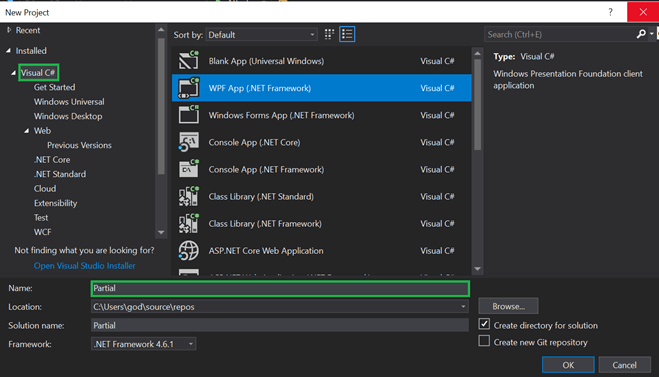This screenshot has height=377, width=659.
Task: Collapse the Installed tree node
Action: click(9, 50)
